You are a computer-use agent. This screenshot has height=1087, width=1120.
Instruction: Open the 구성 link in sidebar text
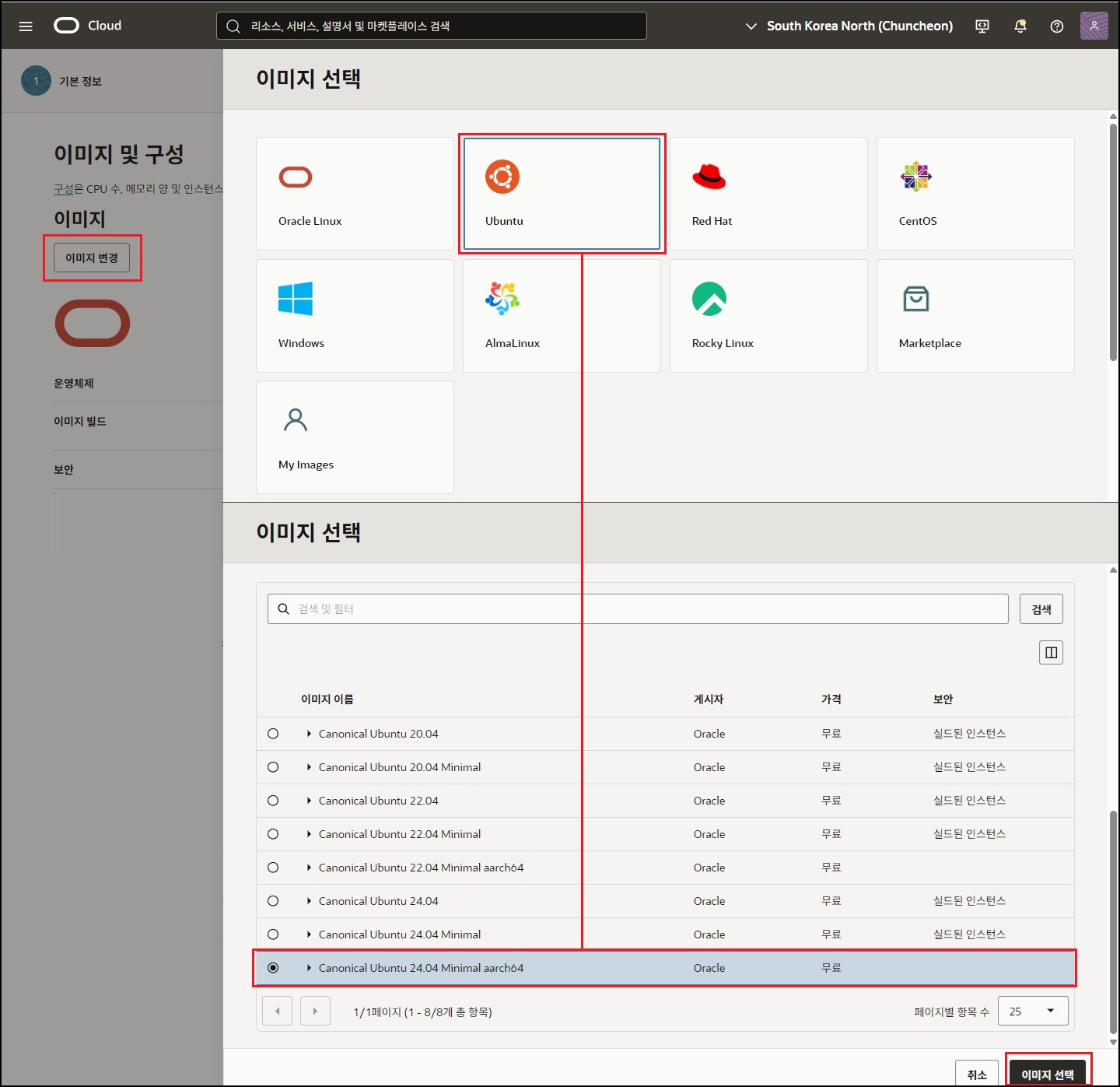pos(63,189)
